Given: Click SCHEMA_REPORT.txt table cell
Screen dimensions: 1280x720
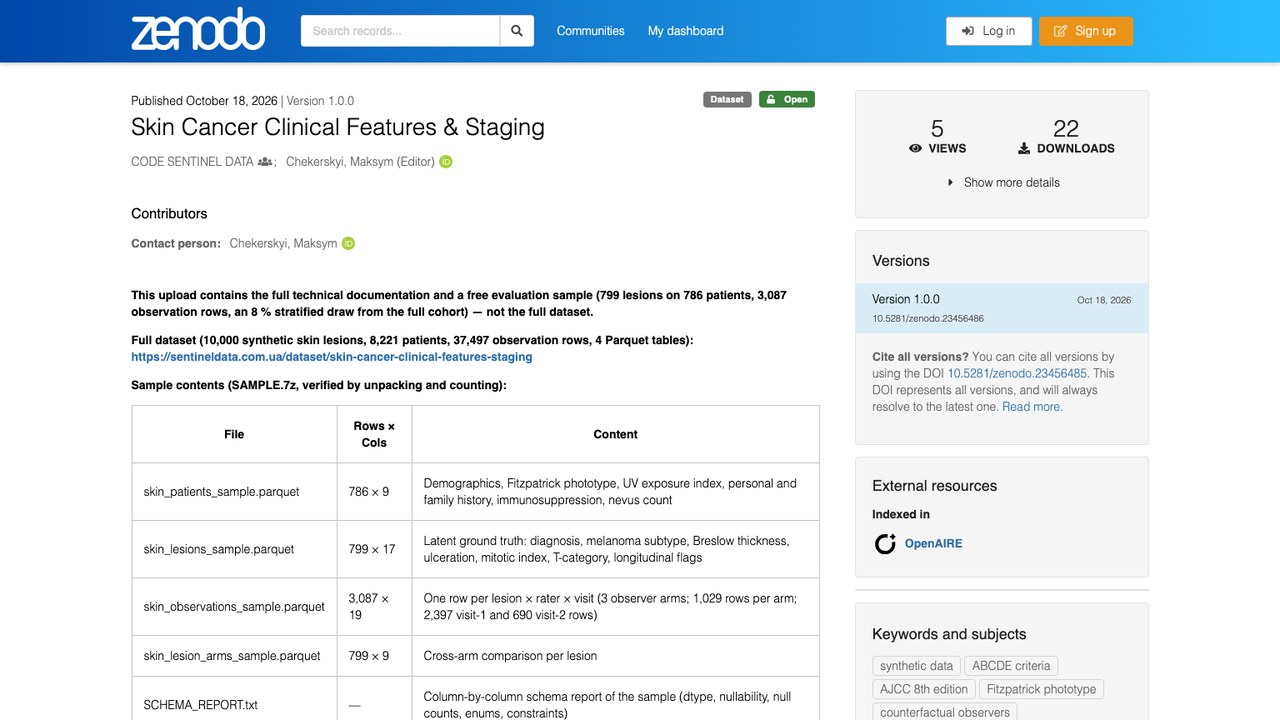Looking at the screenshot, I should (234, 699).
